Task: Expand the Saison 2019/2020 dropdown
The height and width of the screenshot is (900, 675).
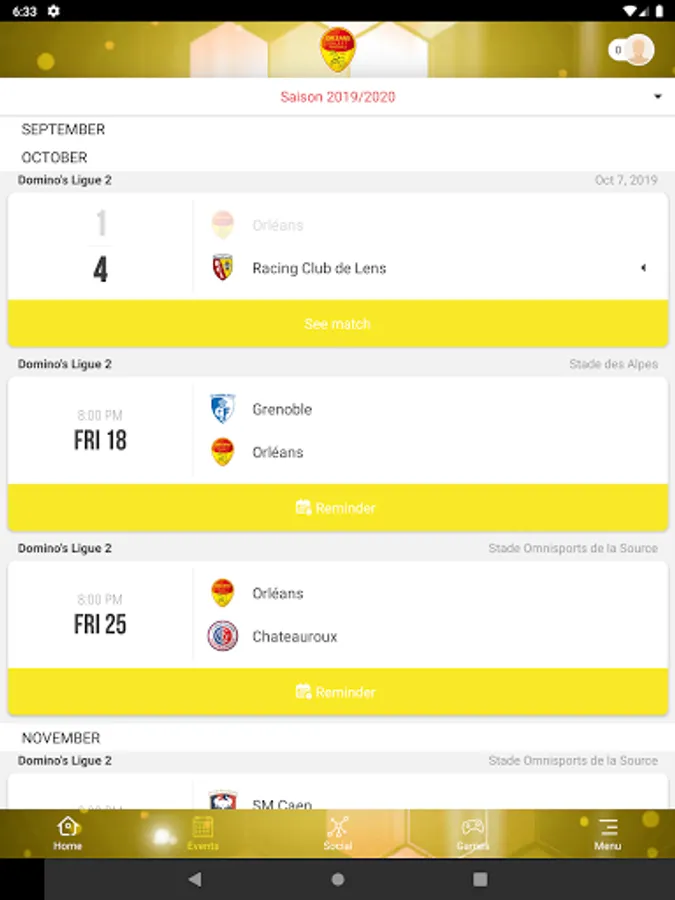Action: coord(657,97)
